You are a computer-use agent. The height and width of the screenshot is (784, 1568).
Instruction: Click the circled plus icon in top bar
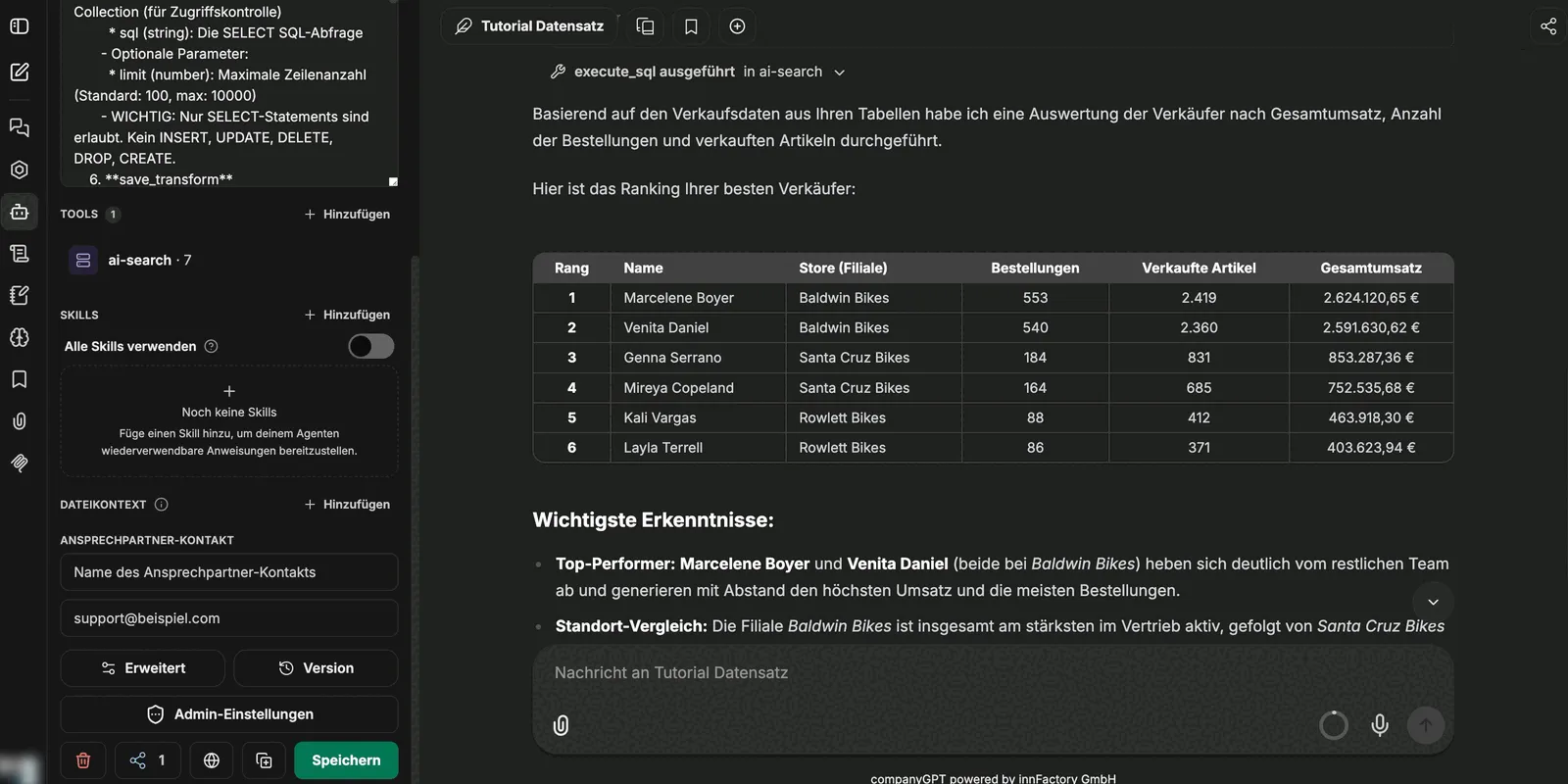(738, 26)
